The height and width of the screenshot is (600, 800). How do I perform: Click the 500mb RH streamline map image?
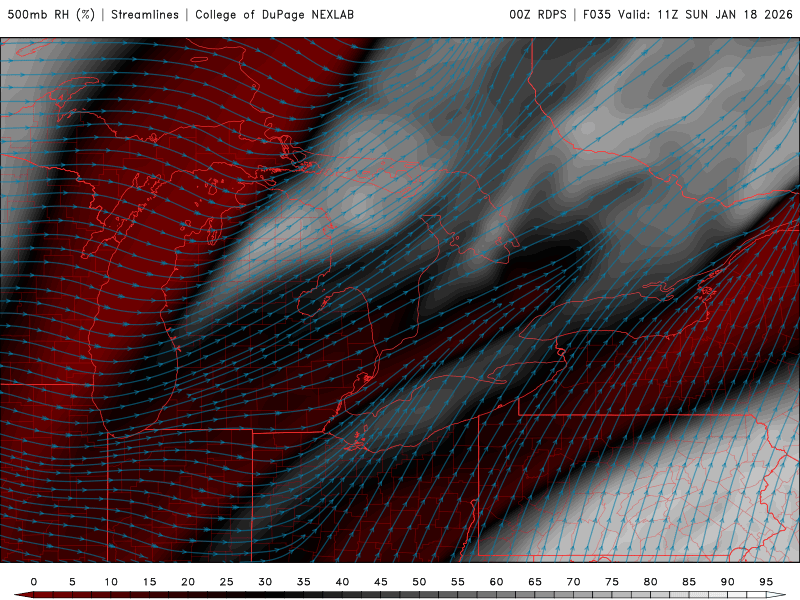click(400, 300)
